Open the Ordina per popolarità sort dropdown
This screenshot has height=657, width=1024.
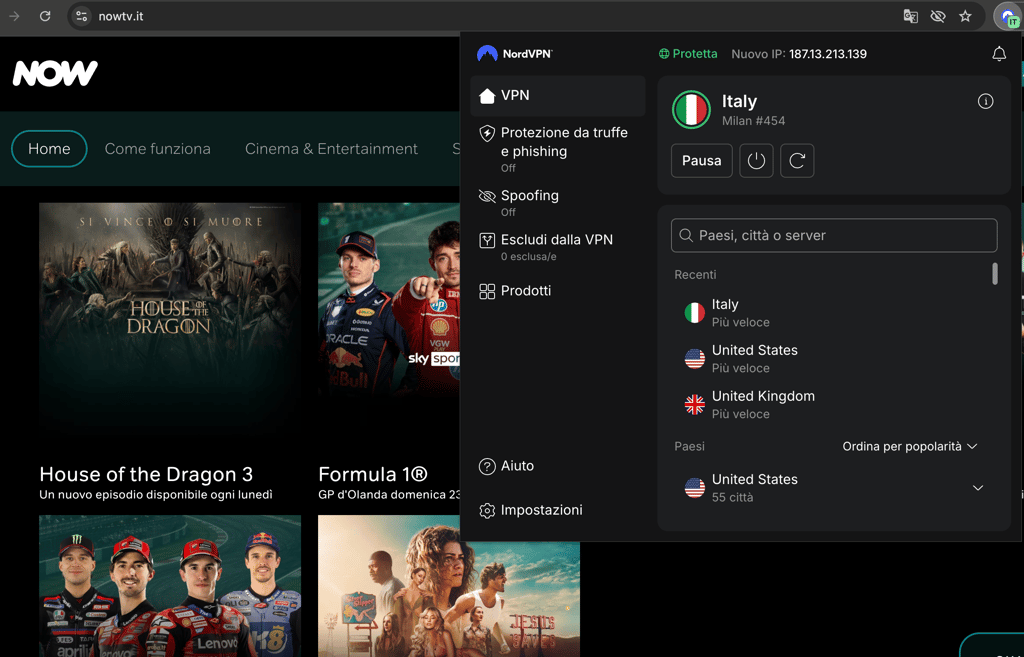[x=909, y=447]
